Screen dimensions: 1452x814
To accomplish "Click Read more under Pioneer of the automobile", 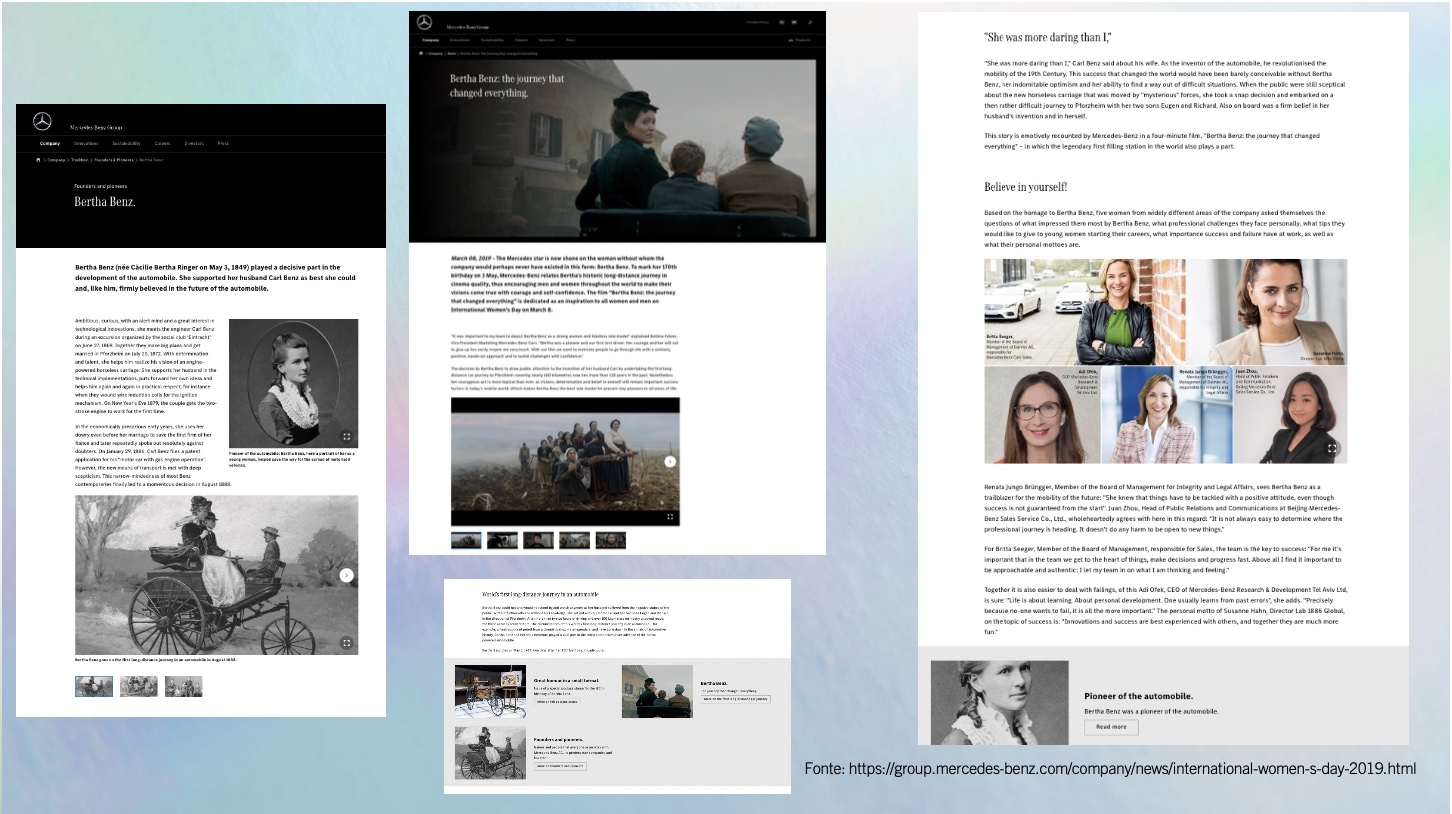I will (1111, 727).
